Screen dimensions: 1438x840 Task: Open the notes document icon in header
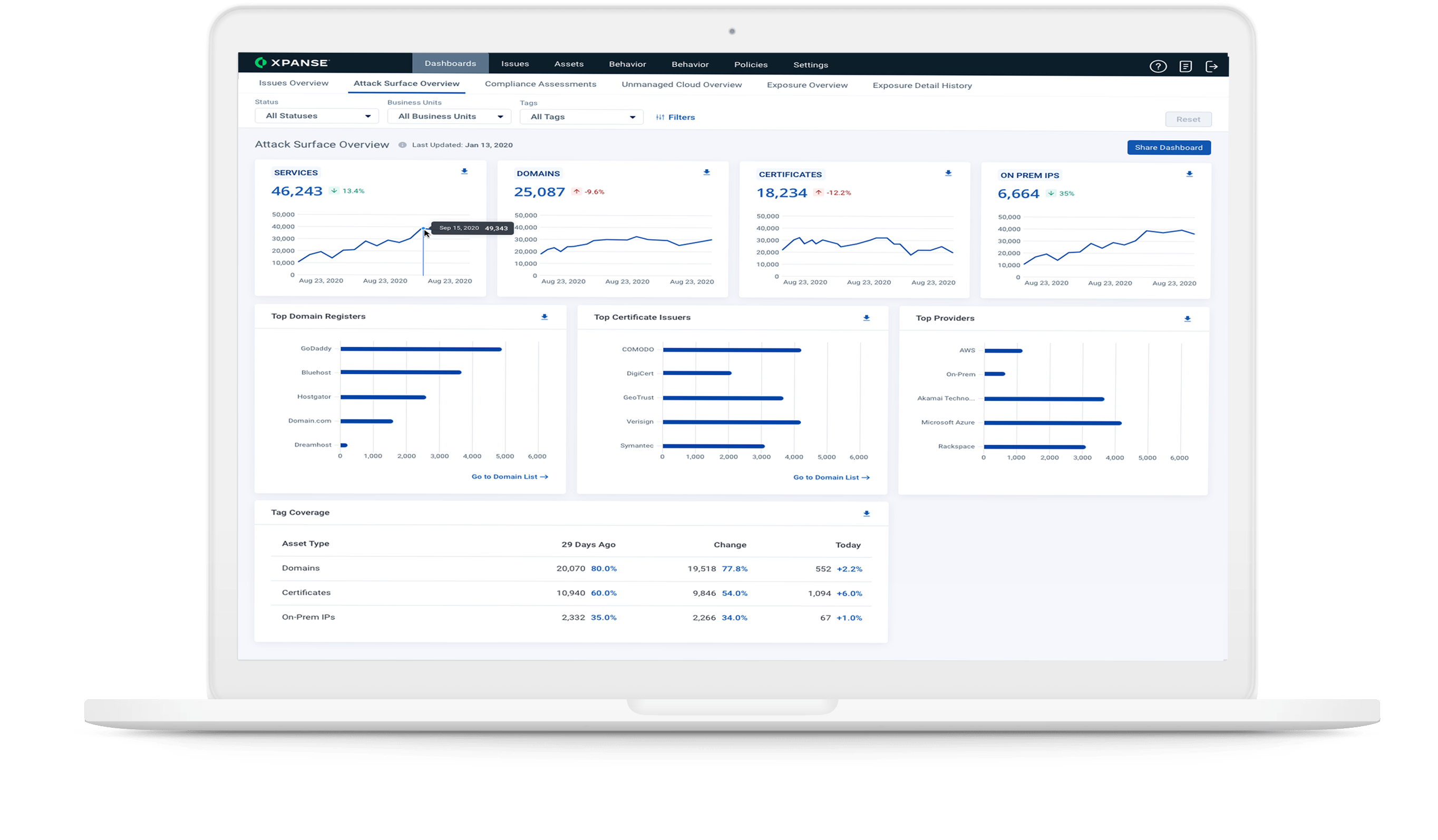click(x=1185, y=66)
